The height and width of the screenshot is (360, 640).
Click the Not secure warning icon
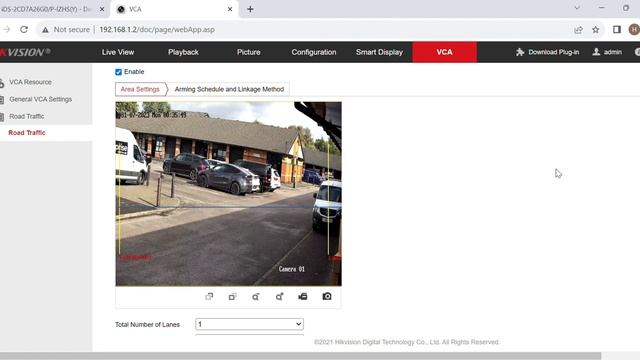click(45, 30)
